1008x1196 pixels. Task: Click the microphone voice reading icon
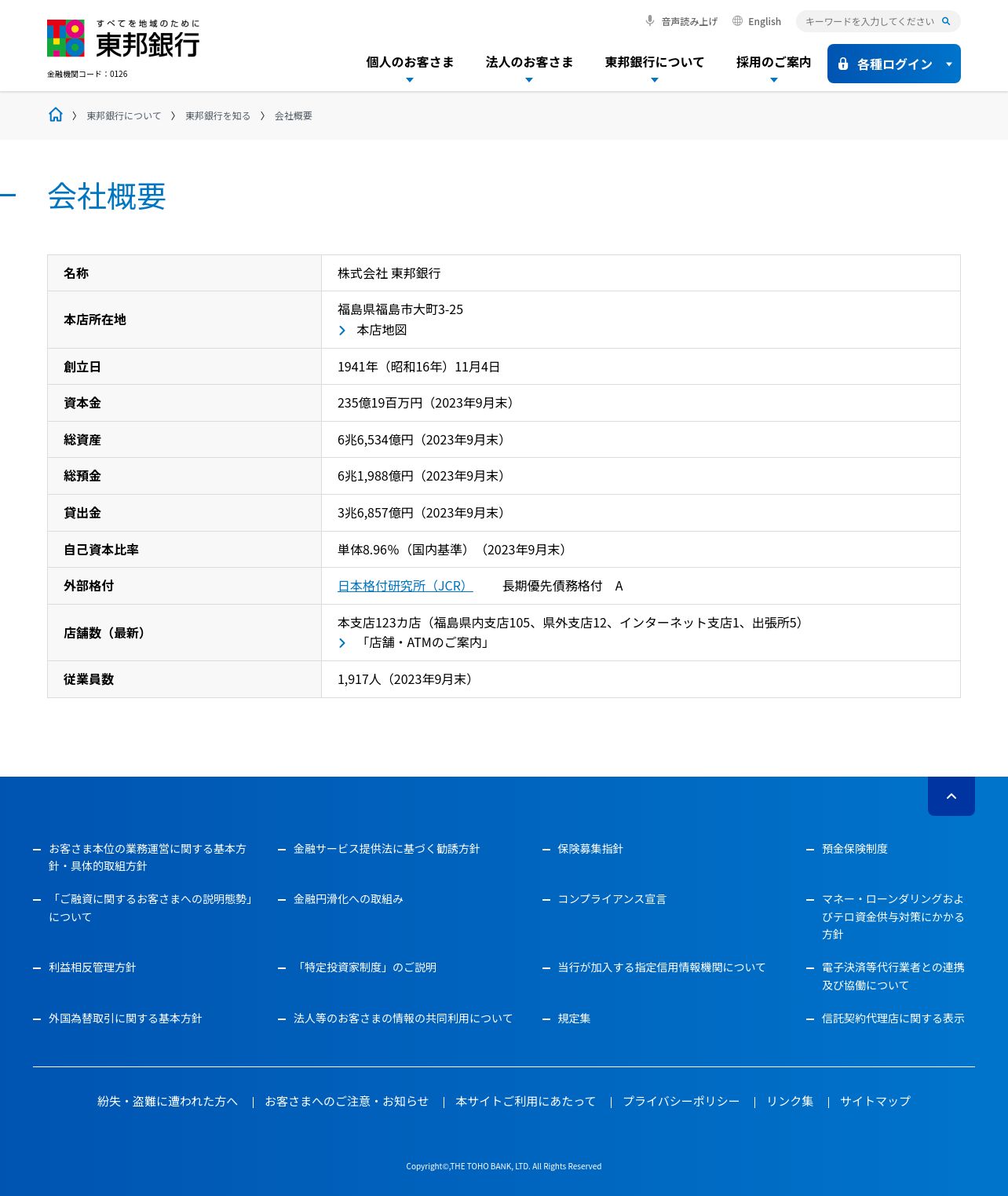click(x=650, y=21)
